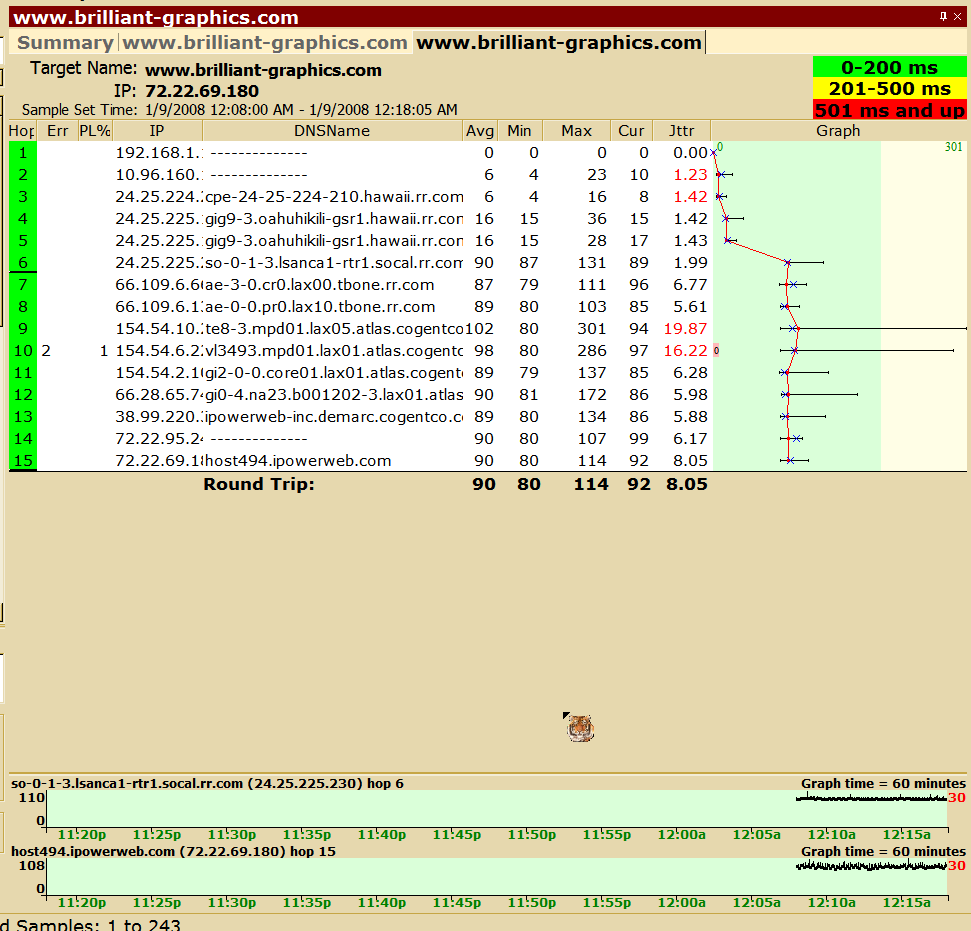This screenshot has width=971, height=931.
Task: Click the tiger icon below the table
Action: coord(580,727)
